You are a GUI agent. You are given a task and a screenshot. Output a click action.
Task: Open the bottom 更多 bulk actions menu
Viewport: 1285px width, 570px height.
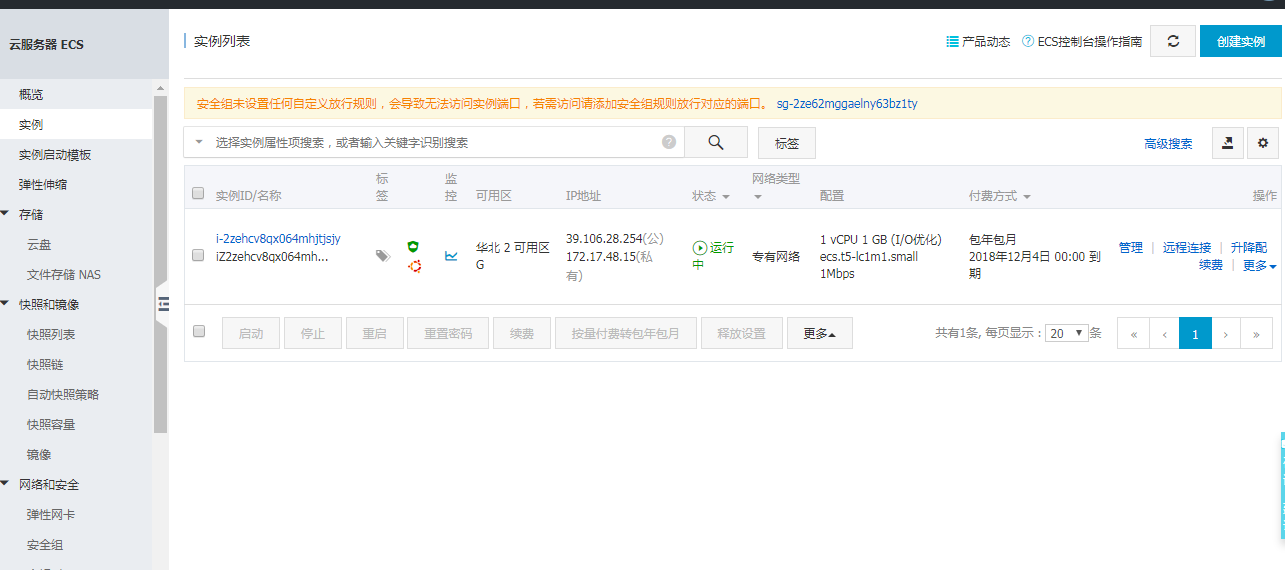click(x=820, y=334)
